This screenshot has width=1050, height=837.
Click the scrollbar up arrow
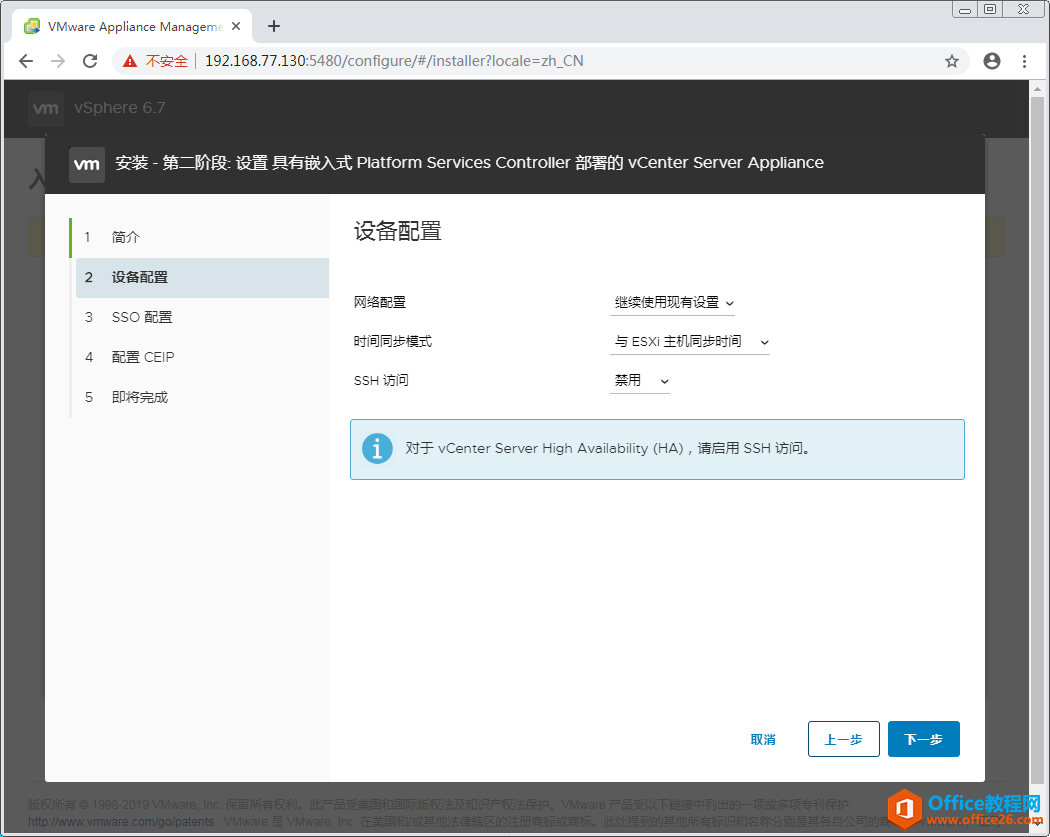[1037, 88]
